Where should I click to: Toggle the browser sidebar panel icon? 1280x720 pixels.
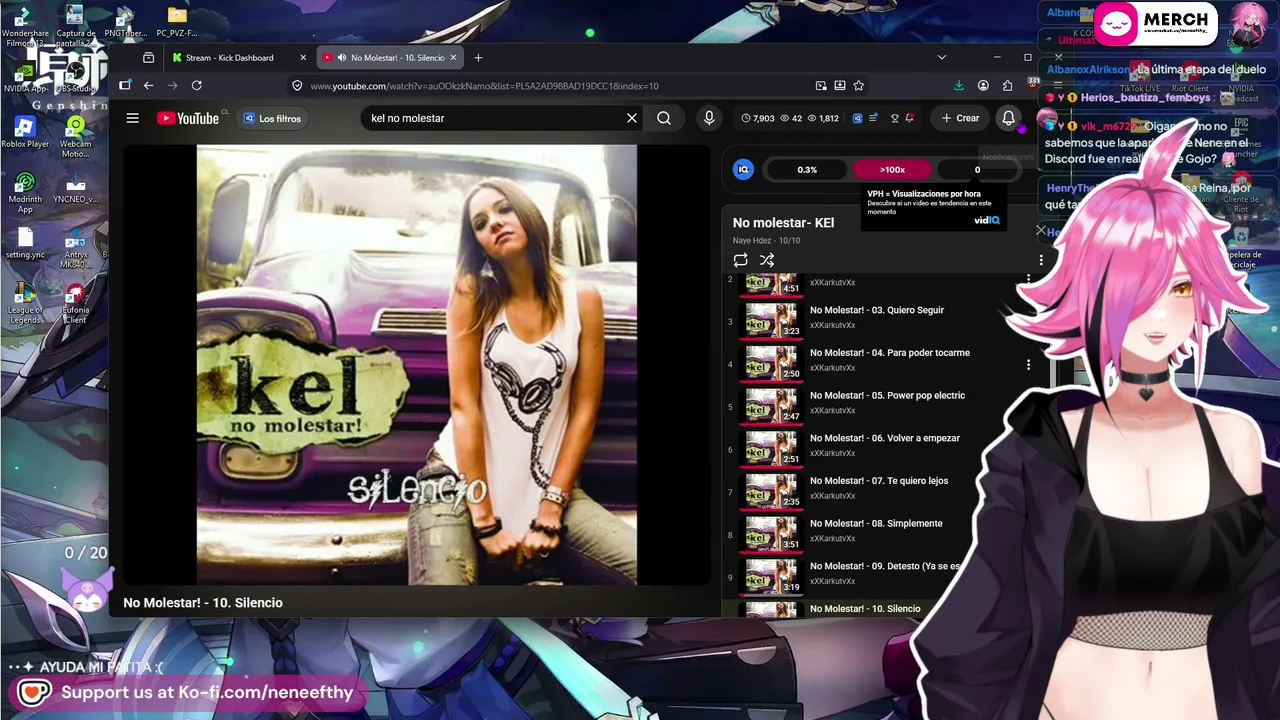125,86
